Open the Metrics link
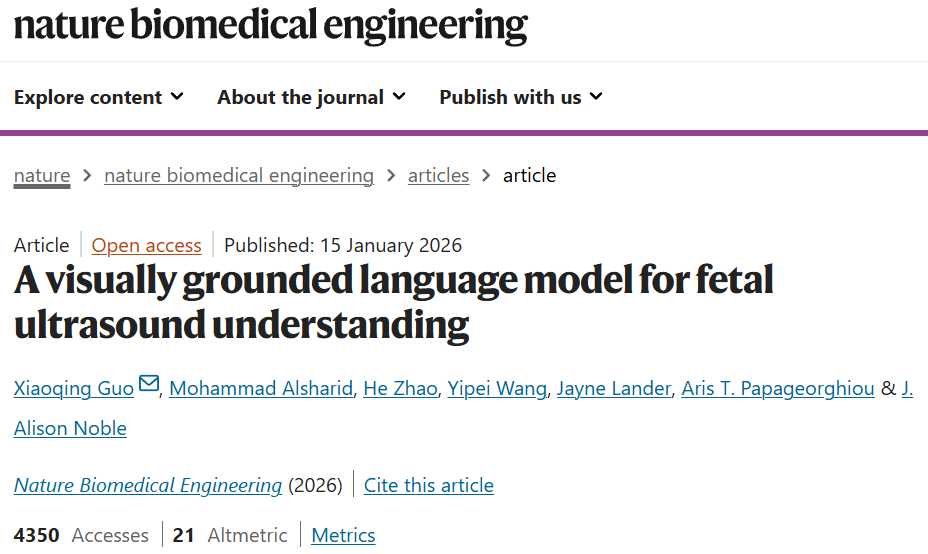The image size is (928, 554). (x=343, y=536)
